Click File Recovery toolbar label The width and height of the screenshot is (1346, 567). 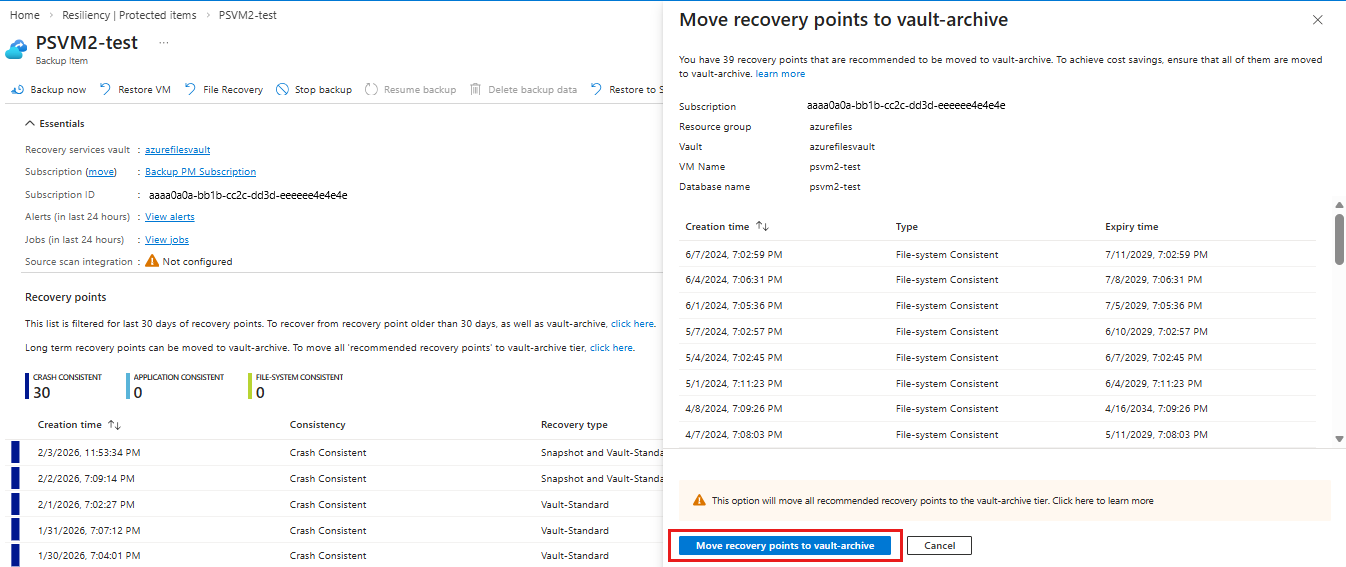tap(233, 90)
